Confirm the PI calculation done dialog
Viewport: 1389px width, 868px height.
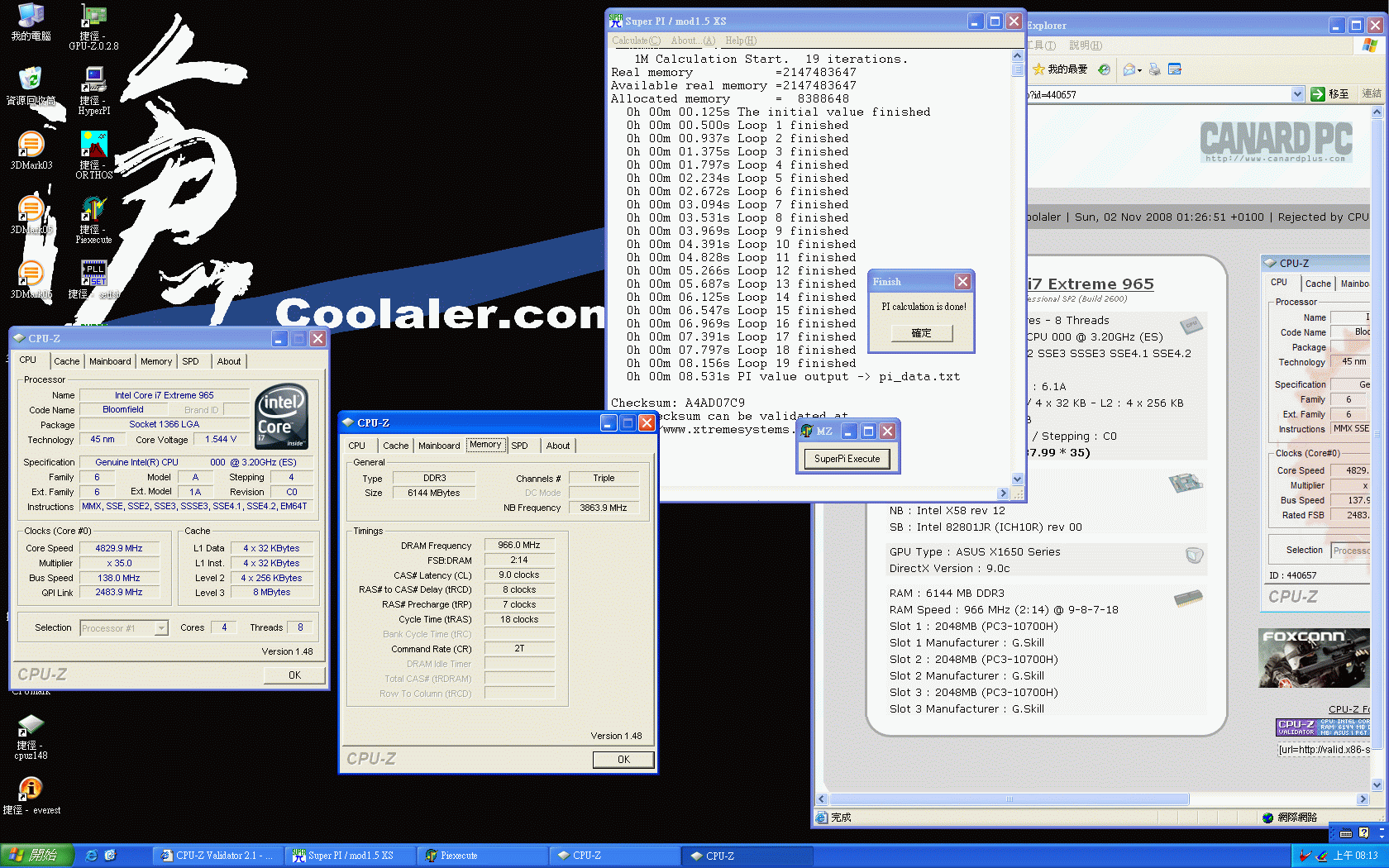click(922, 333)
